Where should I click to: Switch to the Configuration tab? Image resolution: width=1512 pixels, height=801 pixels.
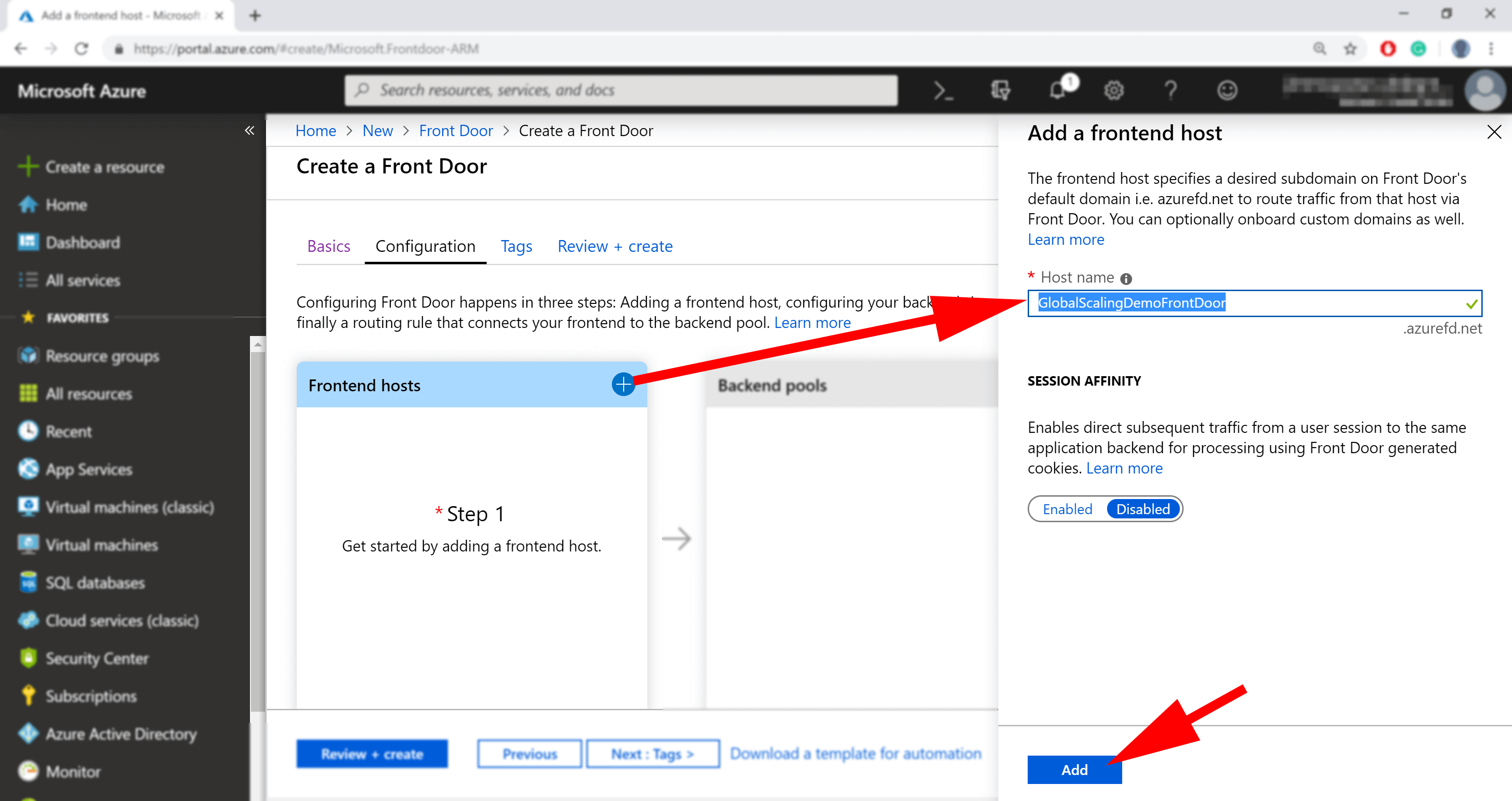(x=425, y=246)
